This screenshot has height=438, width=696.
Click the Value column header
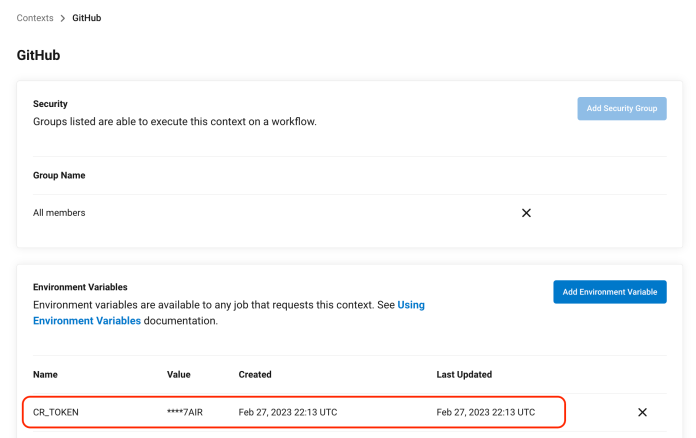click(x=178, y=374)
